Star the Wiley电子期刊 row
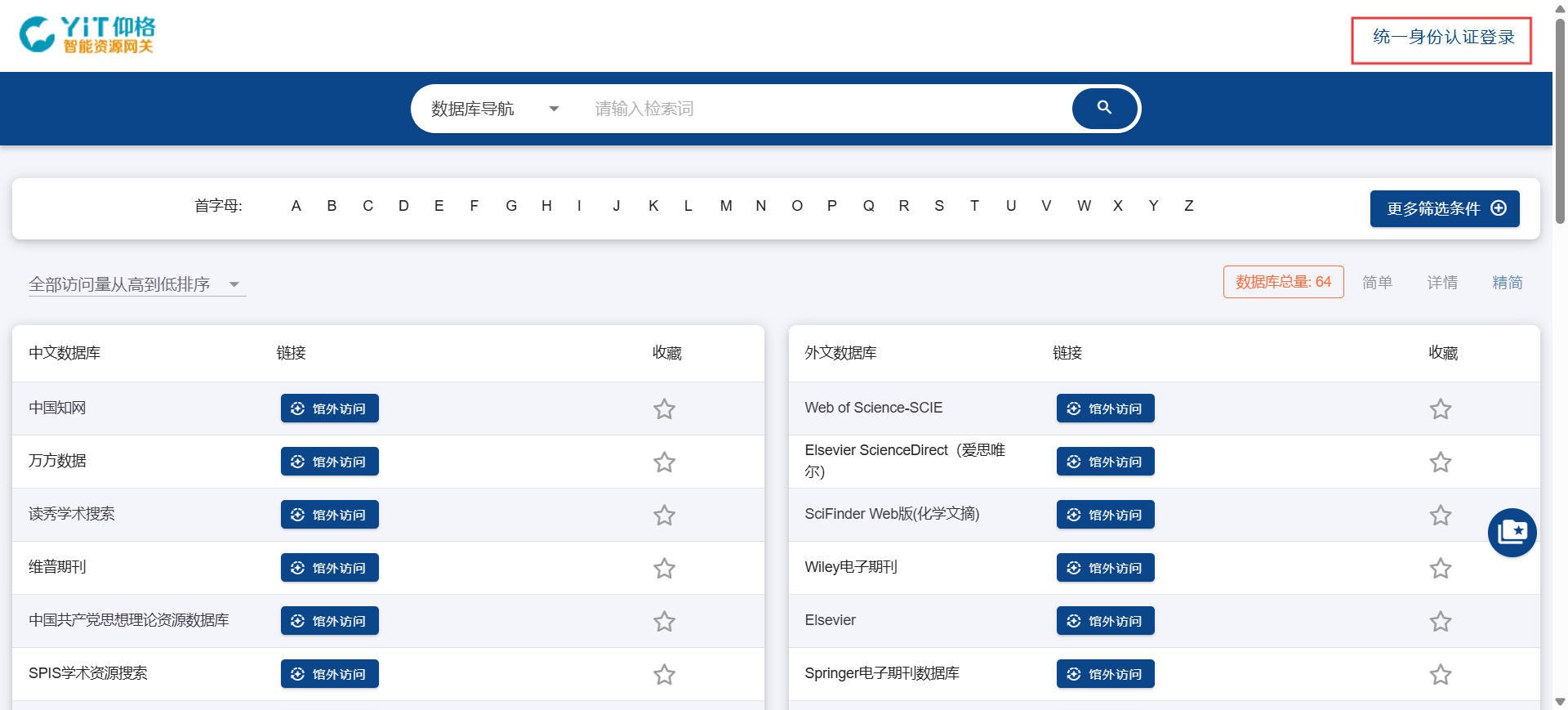The height and width of the screenshot is (710, 1568). click(x=1440, y=568)
